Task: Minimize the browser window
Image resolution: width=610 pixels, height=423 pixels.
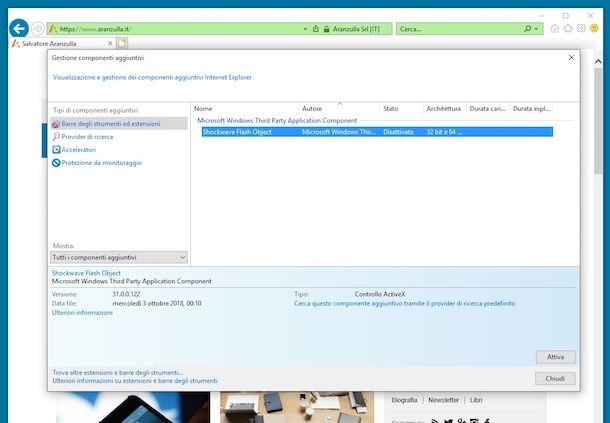Action: [x=542, y=16]
